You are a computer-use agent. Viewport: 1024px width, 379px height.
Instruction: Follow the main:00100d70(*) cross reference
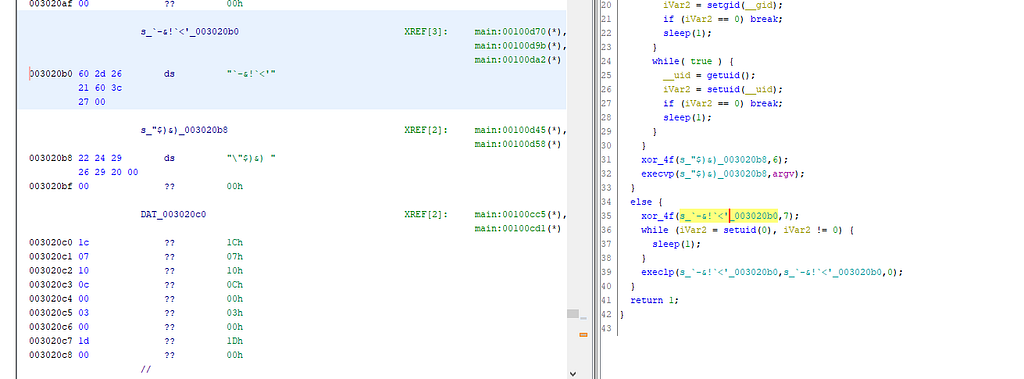[x=521, y=31]
